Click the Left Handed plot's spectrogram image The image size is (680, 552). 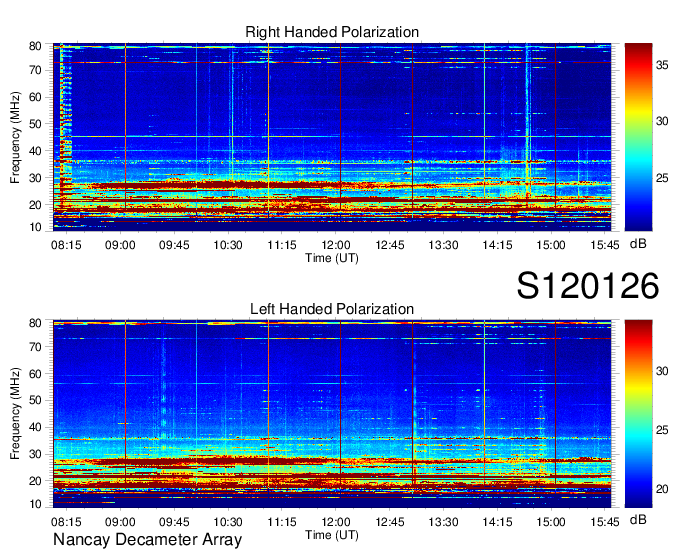click(x=332, y=414)
